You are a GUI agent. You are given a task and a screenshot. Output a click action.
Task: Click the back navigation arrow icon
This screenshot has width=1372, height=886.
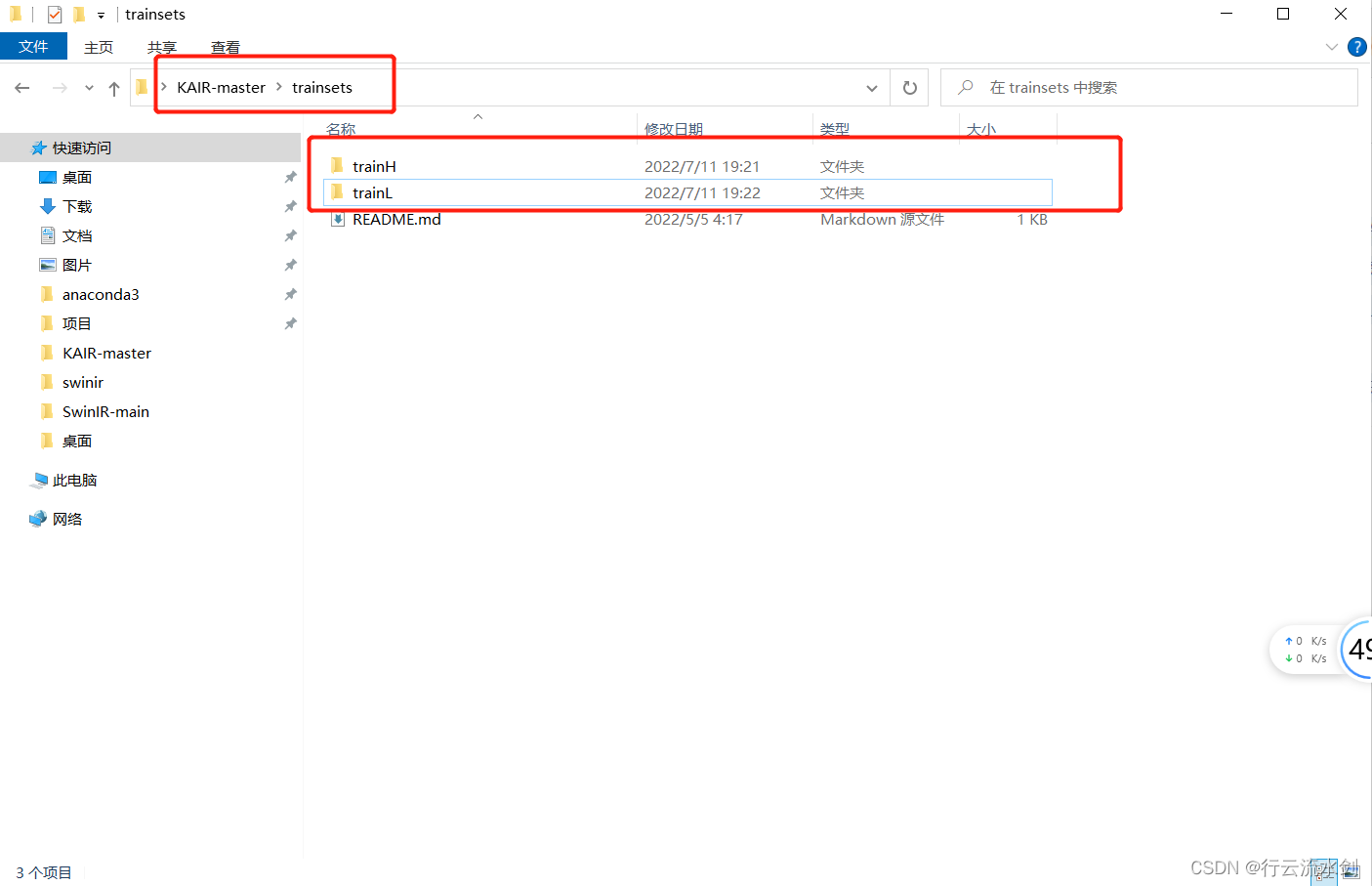21,87
